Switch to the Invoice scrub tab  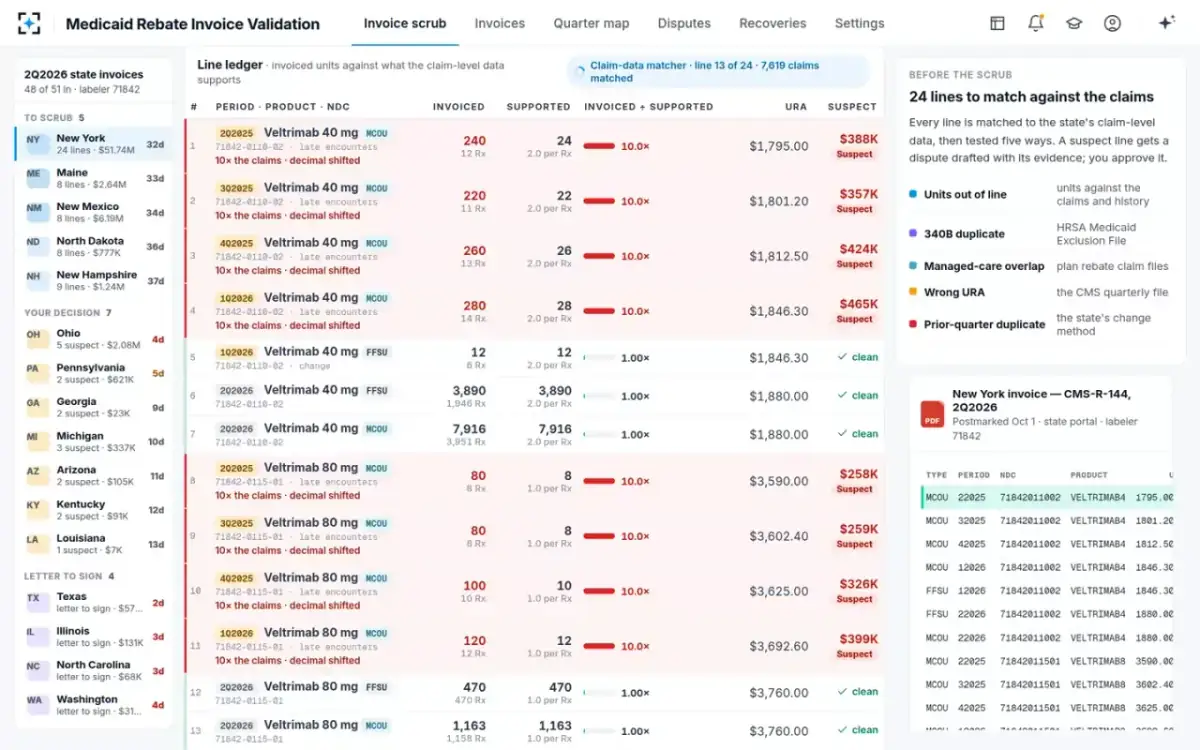tap(405, 23)
